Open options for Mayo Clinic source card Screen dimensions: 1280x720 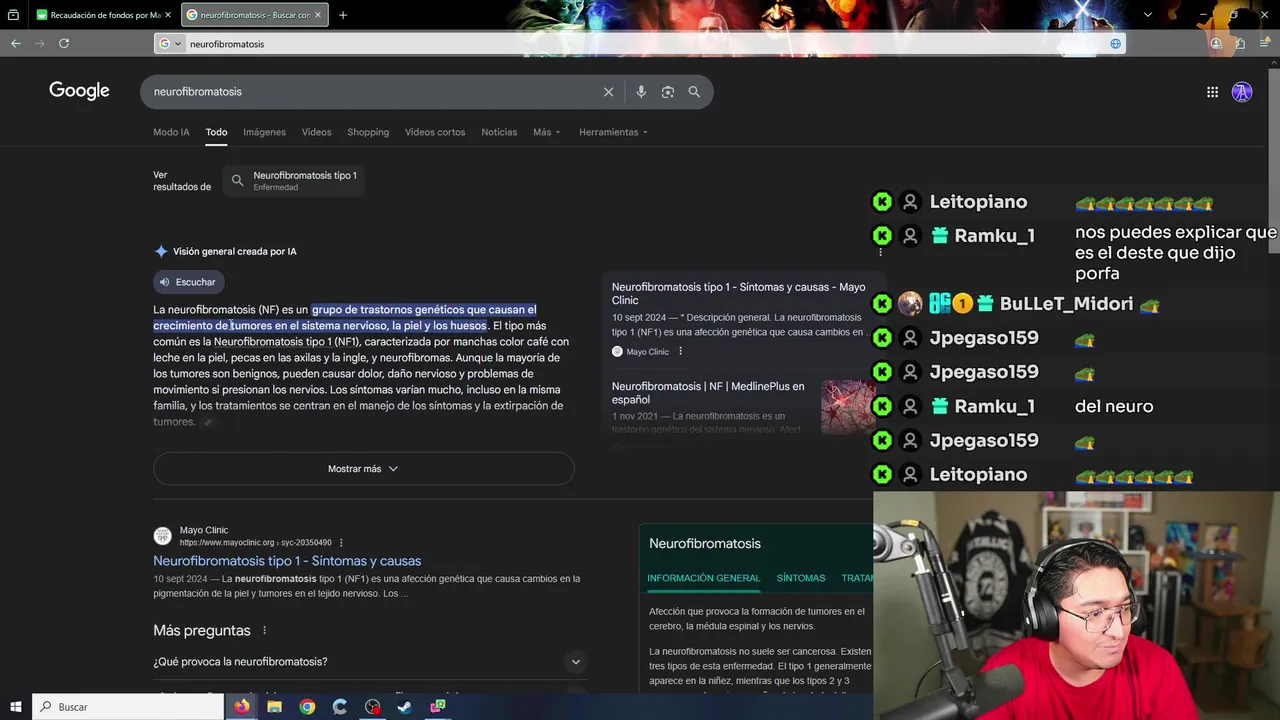680,351
